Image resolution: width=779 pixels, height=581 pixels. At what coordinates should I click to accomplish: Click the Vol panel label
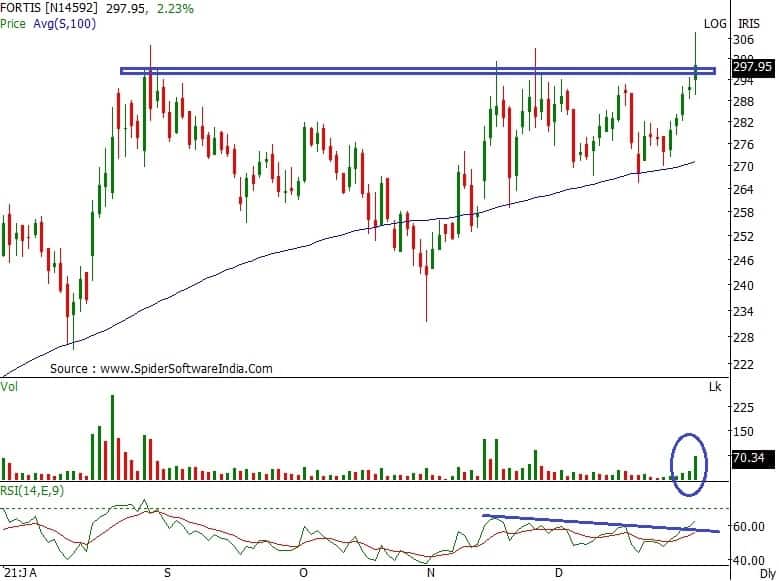click(x=10, y=384)
